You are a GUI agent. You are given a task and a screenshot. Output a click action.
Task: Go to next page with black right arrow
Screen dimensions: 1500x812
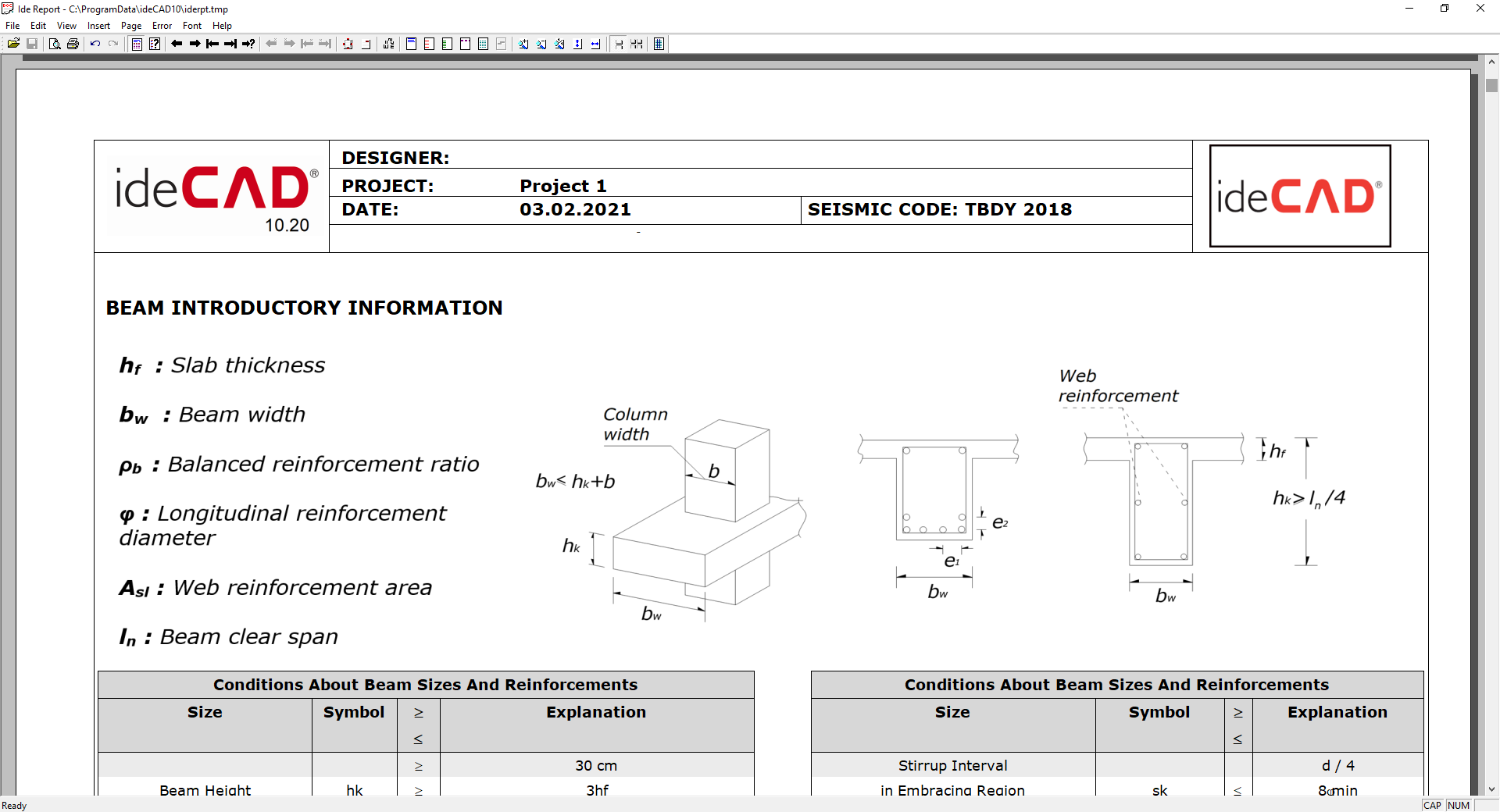point(195,44)
